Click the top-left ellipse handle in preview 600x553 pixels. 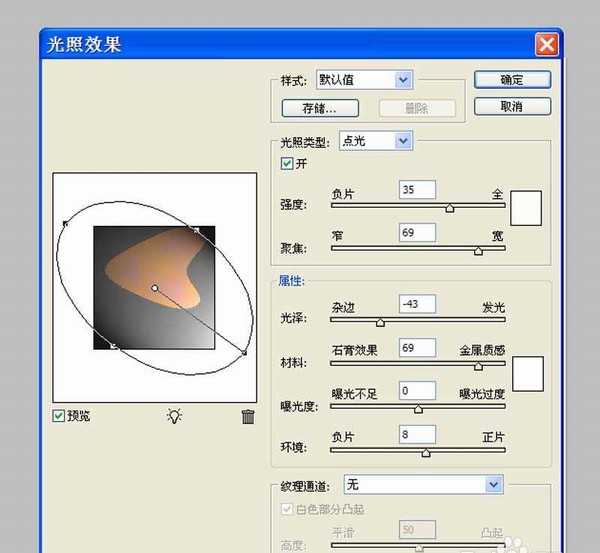[65, 223]
